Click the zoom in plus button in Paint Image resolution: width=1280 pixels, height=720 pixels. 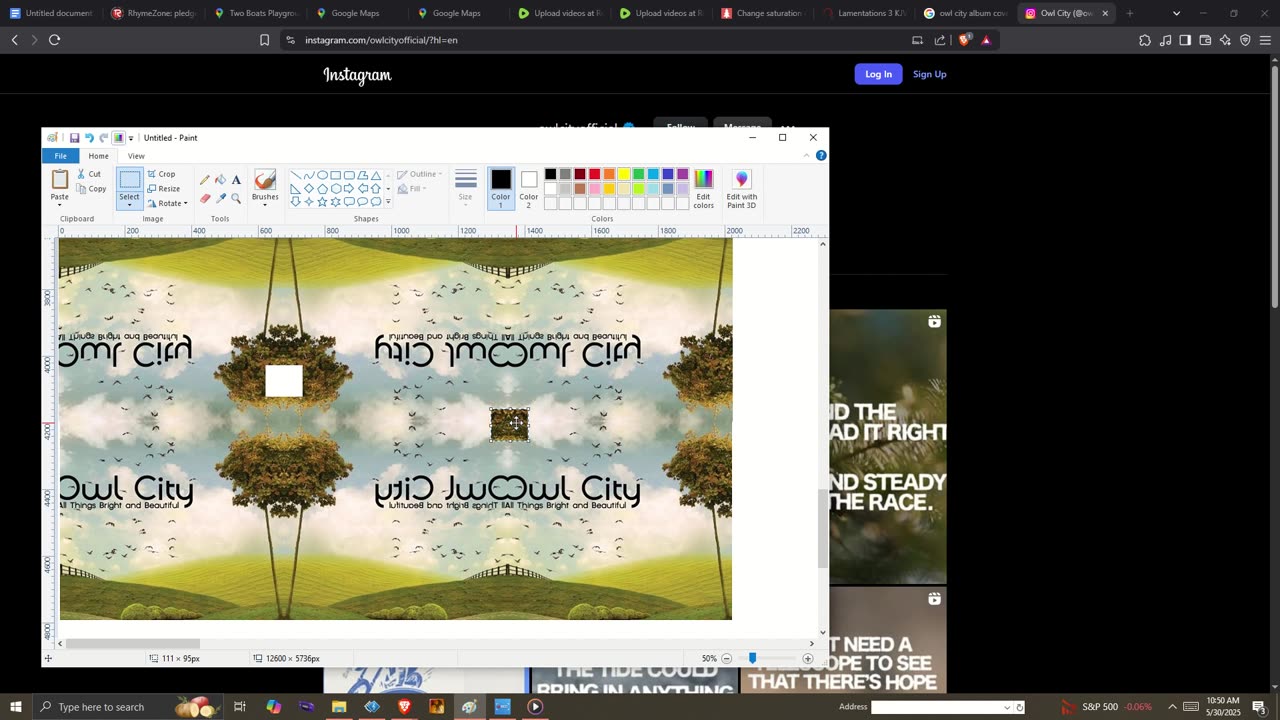[x=808, y=659]
